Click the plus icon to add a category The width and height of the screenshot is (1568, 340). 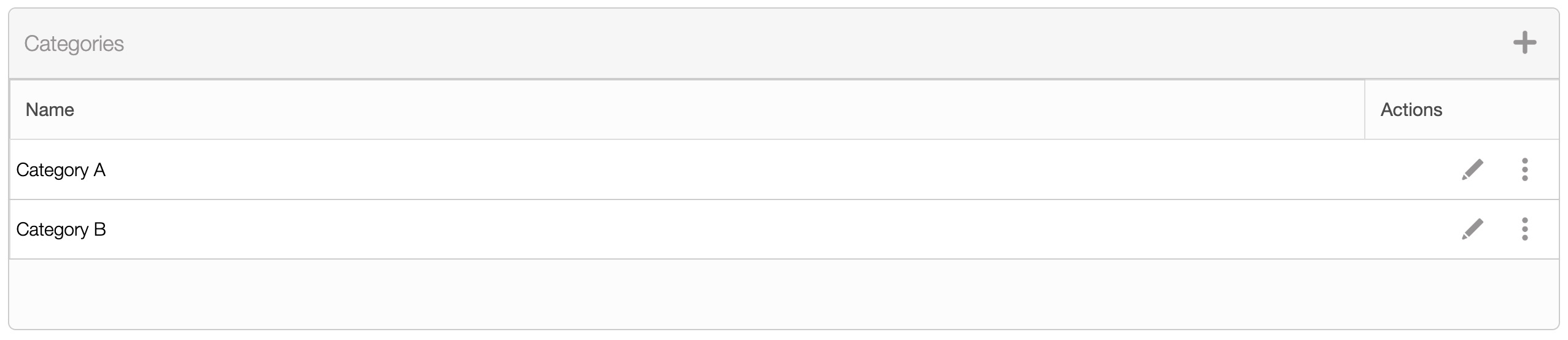click(x=1524, y=43)
